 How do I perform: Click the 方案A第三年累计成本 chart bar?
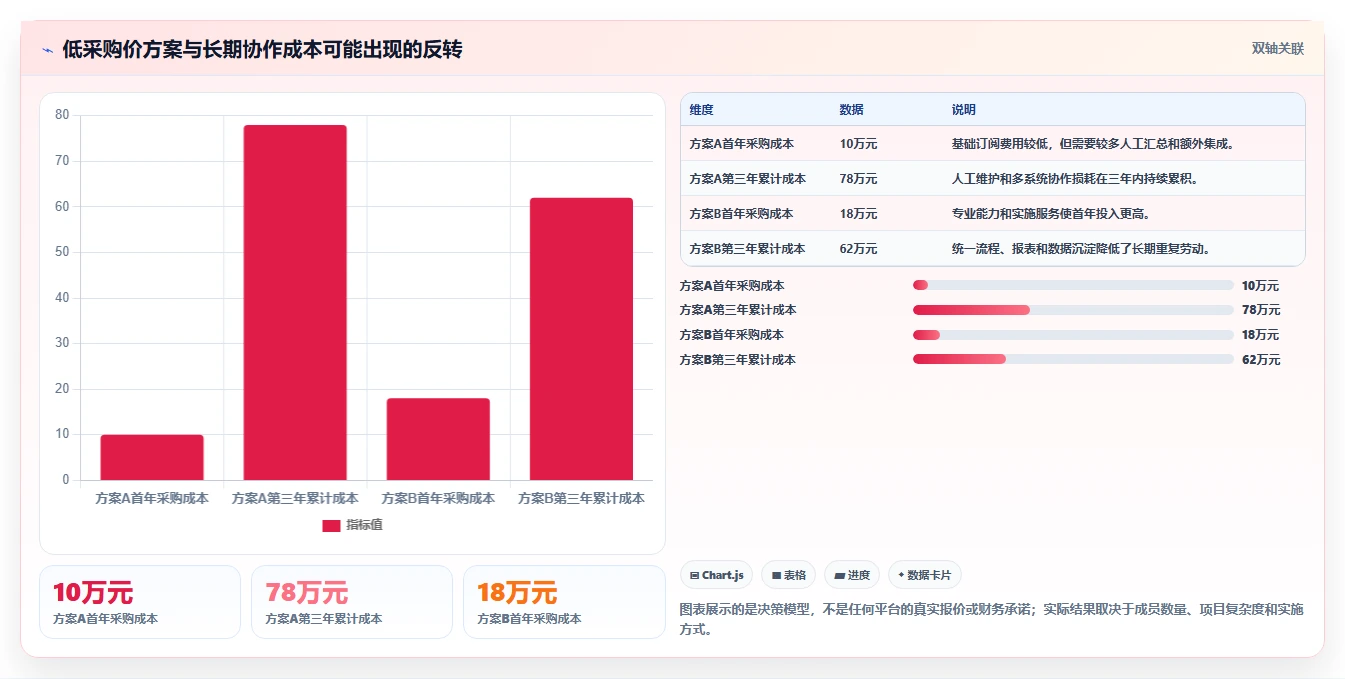(295, 302)
